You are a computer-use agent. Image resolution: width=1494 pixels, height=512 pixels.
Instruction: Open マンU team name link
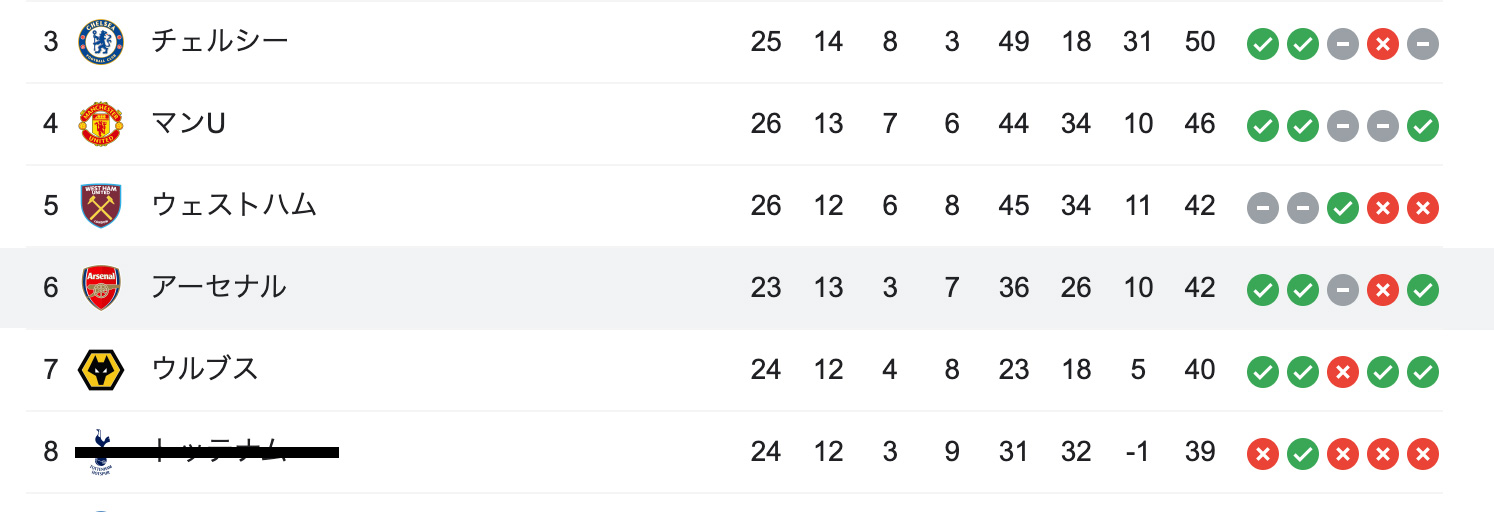[x=188, y=123]
